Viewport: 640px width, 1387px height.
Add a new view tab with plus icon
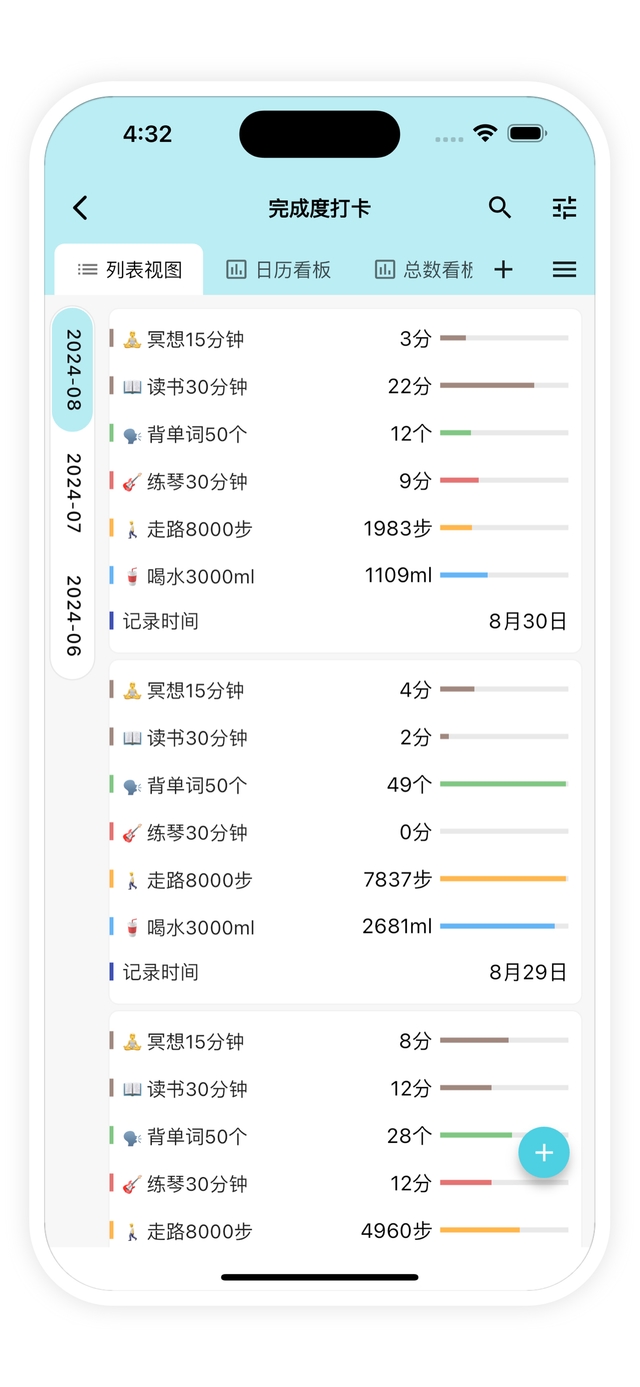tap(503, 270)
